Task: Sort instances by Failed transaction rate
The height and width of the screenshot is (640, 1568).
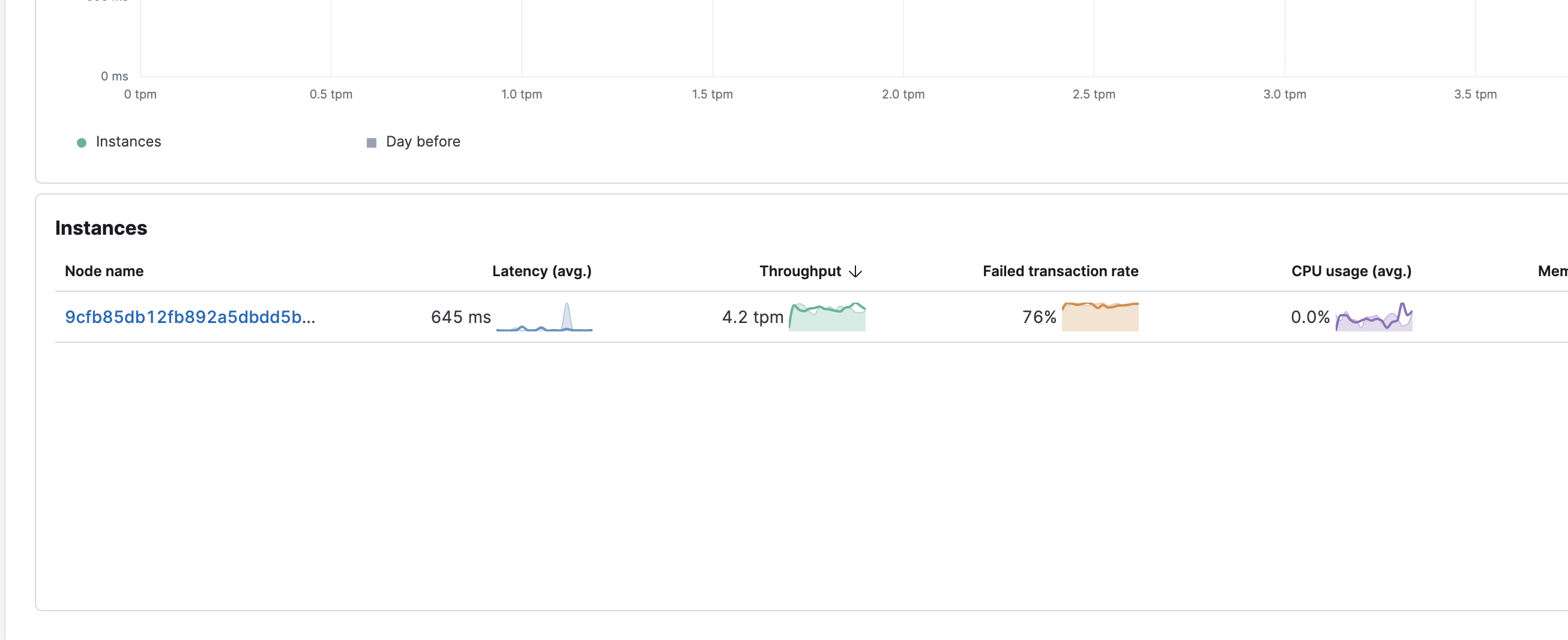Action: coord(1060,271)
